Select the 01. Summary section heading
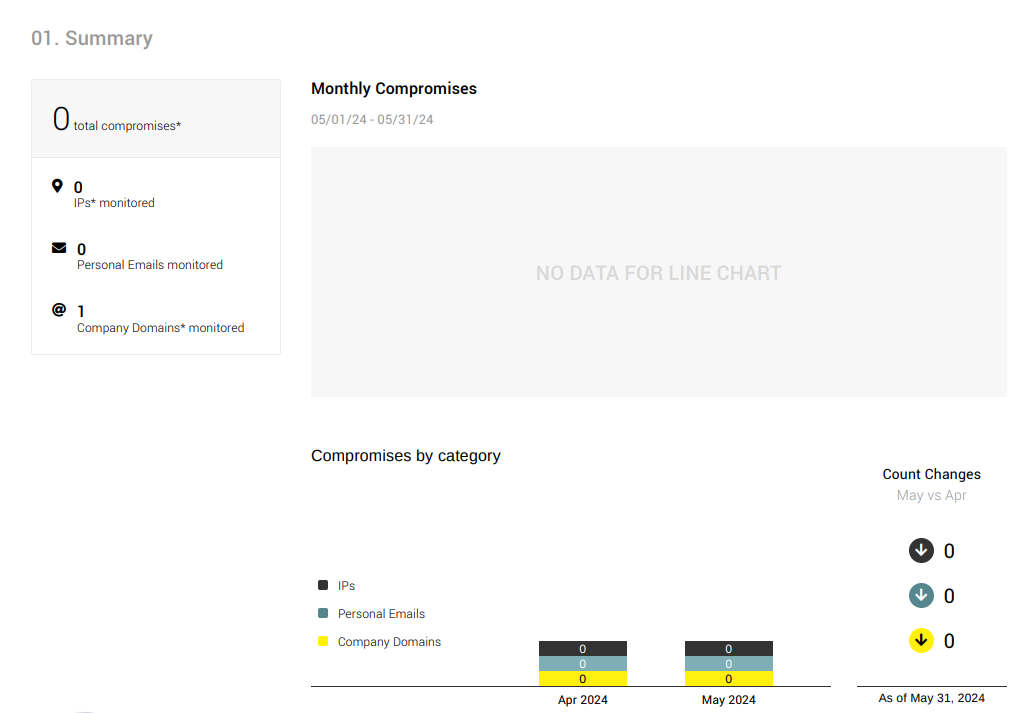This screenshot has height=713, width=1035. (92, 39)
